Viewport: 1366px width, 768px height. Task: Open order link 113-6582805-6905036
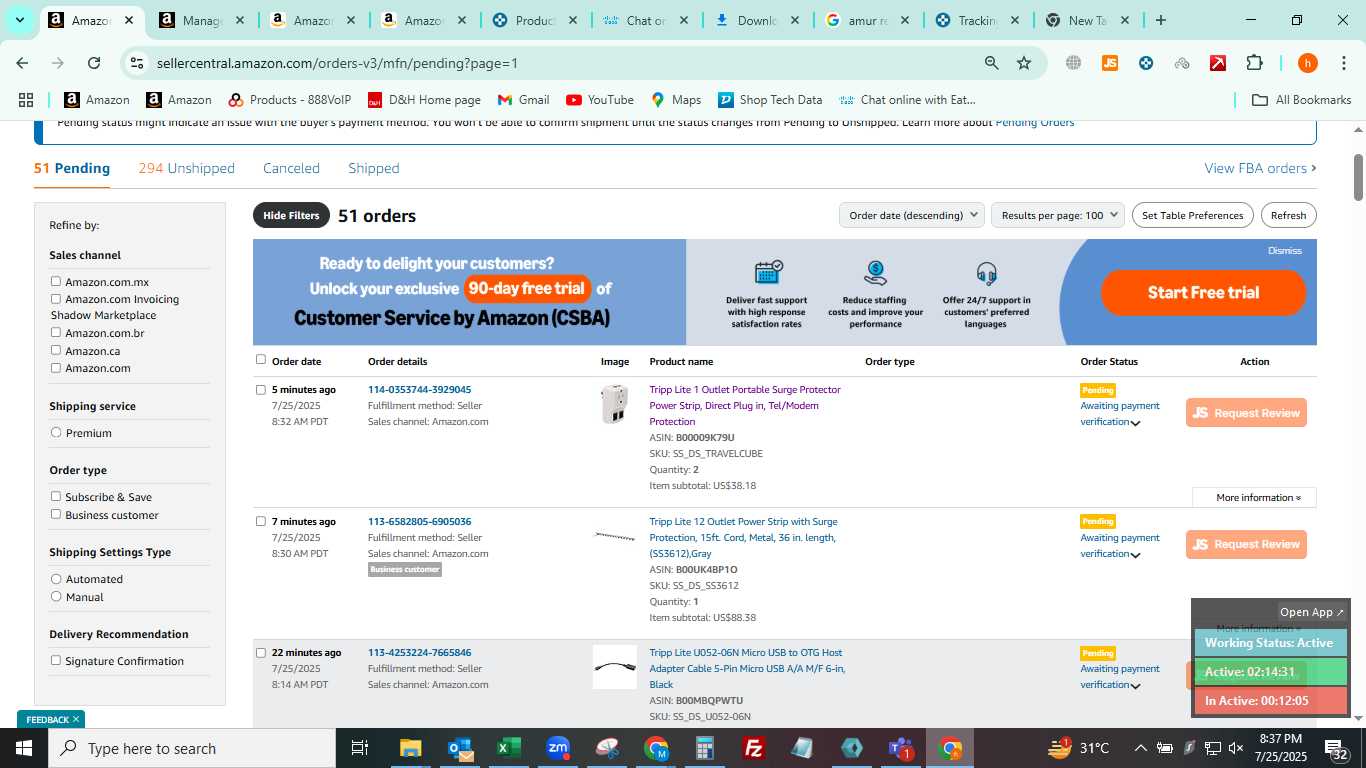419,521
